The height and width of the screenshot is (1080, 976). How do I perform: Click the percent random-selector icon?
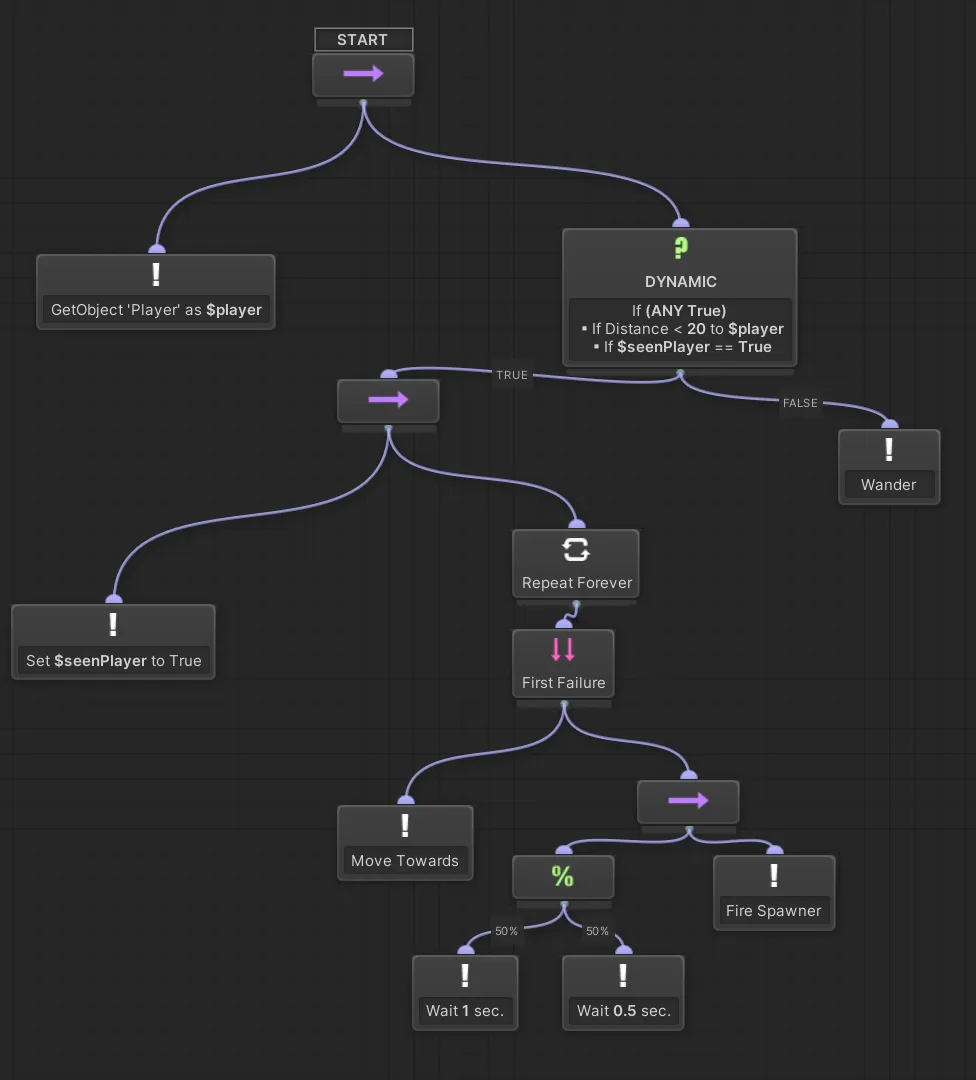(563, 877)
